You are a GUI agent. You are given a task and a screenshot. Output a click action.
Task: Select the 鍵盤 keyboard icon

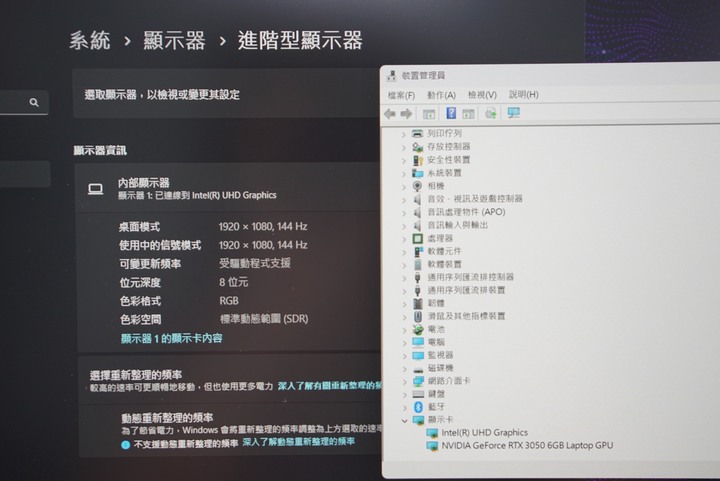pyautogui.click(x=418, y=394)
